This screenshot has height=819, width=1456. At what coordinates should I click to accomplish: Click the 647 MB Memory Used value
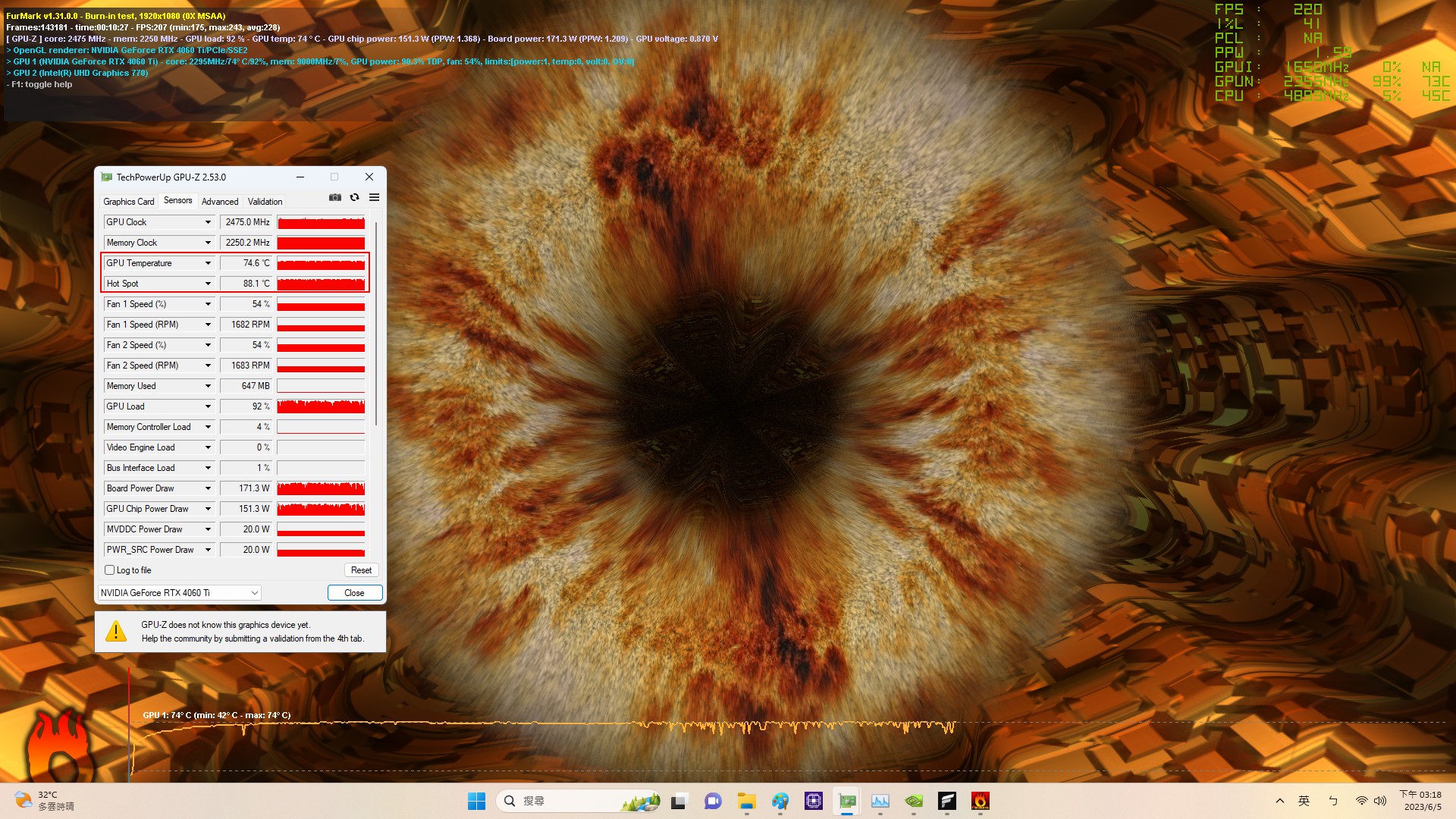tap(246, 386)
